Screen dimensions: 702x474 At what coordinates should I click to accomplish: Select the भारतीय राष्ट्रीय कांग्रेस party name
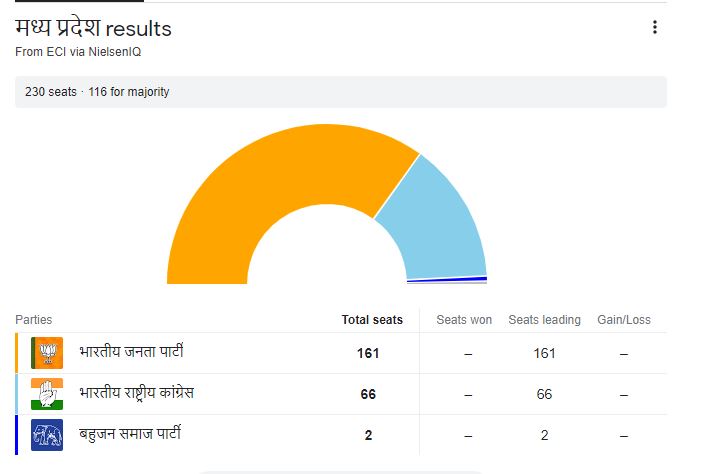click(x=137, y=393)
